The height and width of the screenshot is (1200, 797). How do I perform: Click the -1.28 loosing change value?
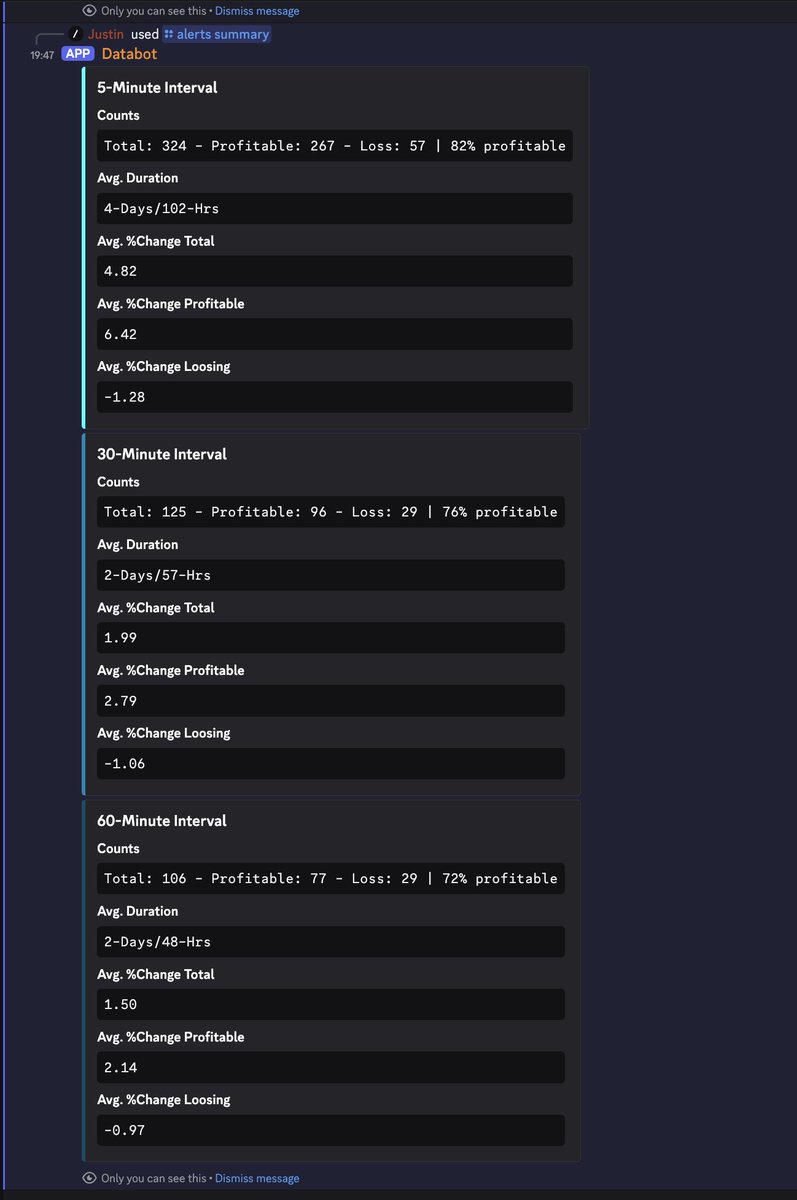335,397
